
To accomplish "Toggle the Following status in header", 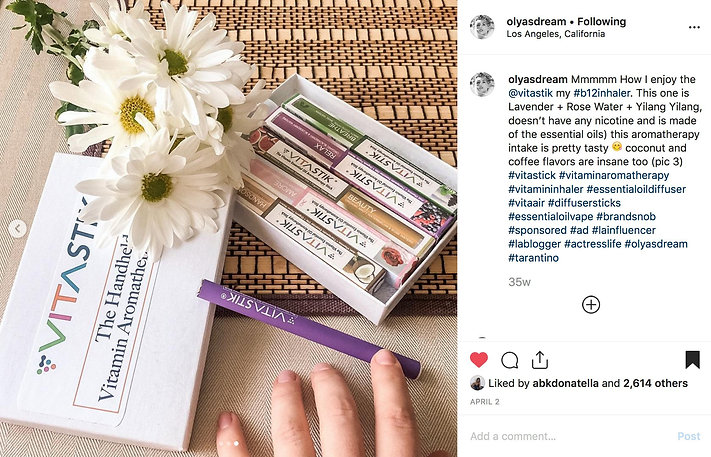I will click(601, 21).
